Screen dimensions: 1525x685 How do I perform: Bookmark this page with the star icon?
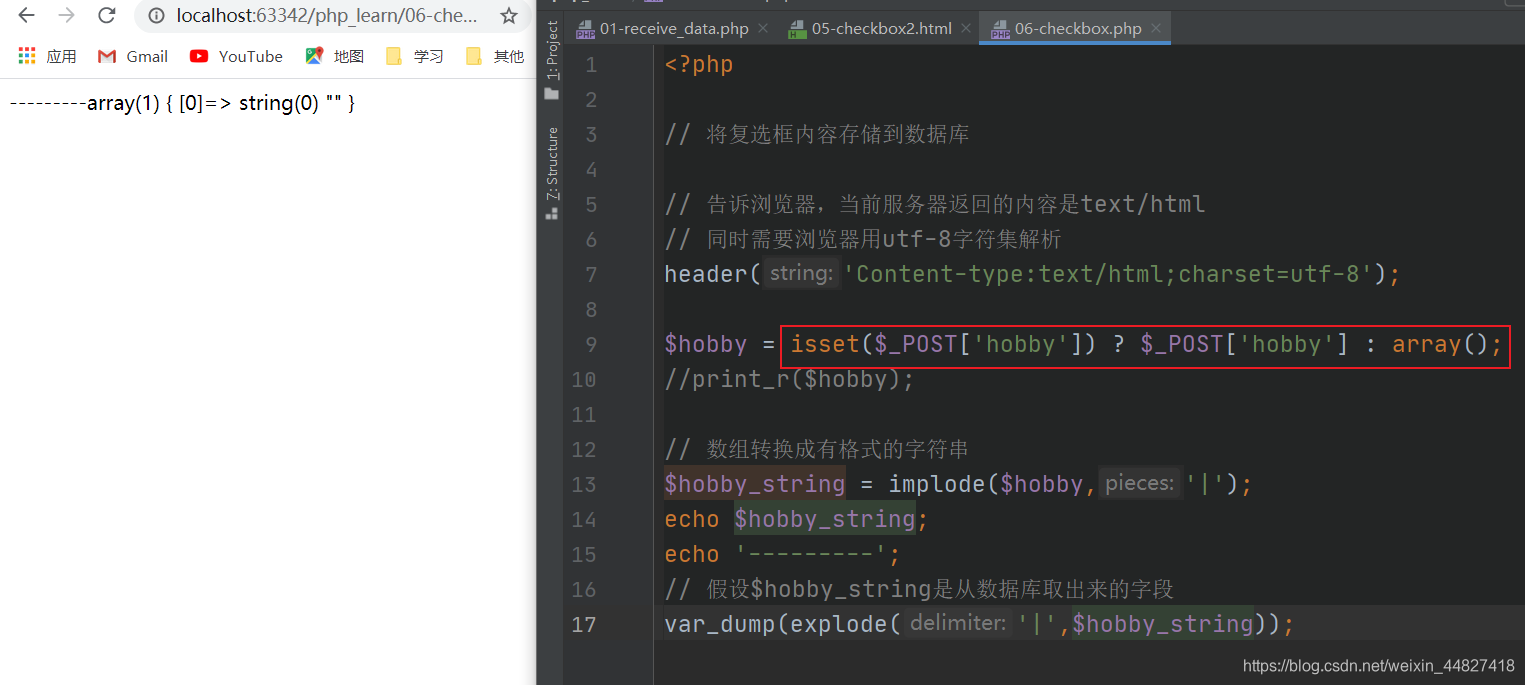(509, 16)
